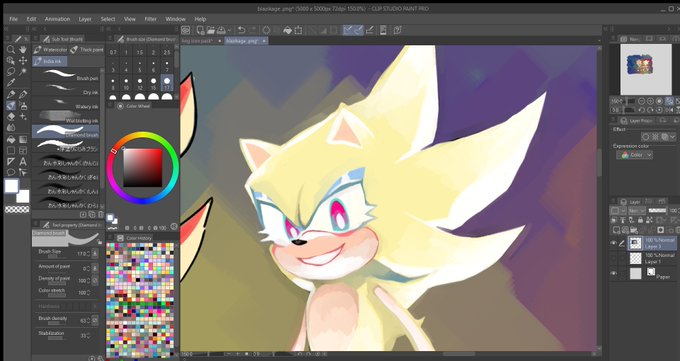Viewport: 680px width, 361px height.
Task: Toggle visibility eye of Layer 3
Action: click(613, 243)
